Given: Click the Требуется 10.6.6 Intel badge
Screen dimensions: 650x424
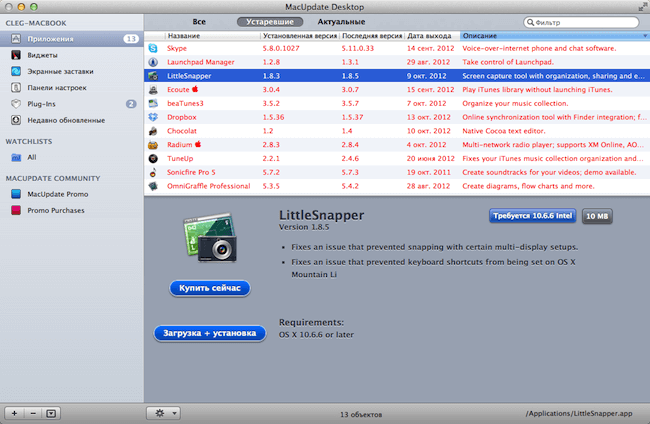Looking at the screenshot, I should 532,216.
